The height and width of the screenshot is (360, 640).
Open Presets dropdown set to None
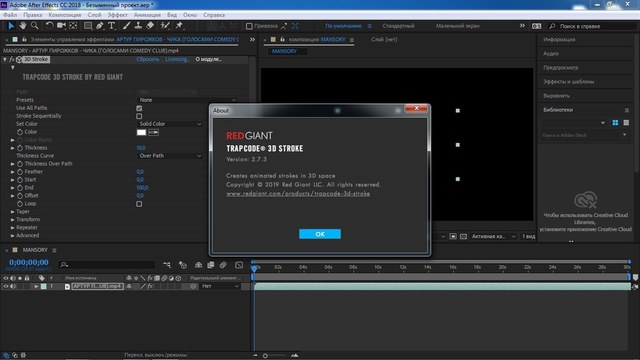pos(187,100)
